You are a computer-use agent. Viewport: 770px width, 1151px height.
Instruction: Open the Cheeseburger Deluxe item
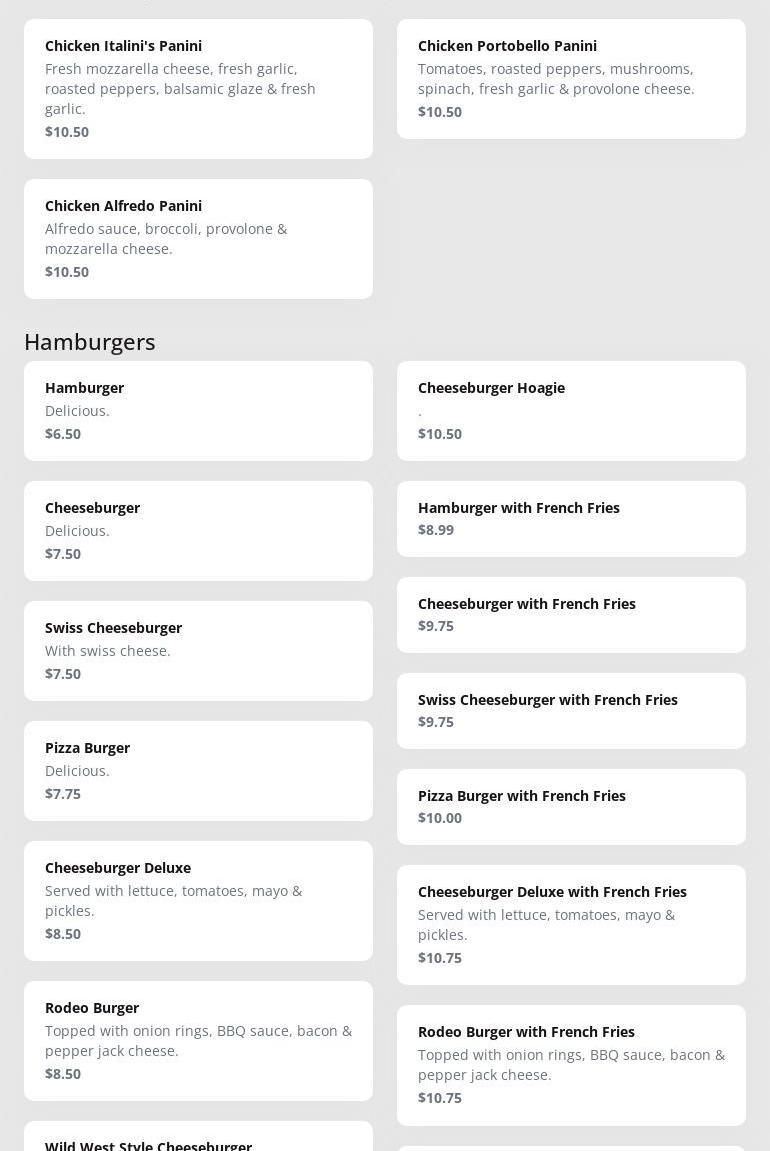[198, 900]
